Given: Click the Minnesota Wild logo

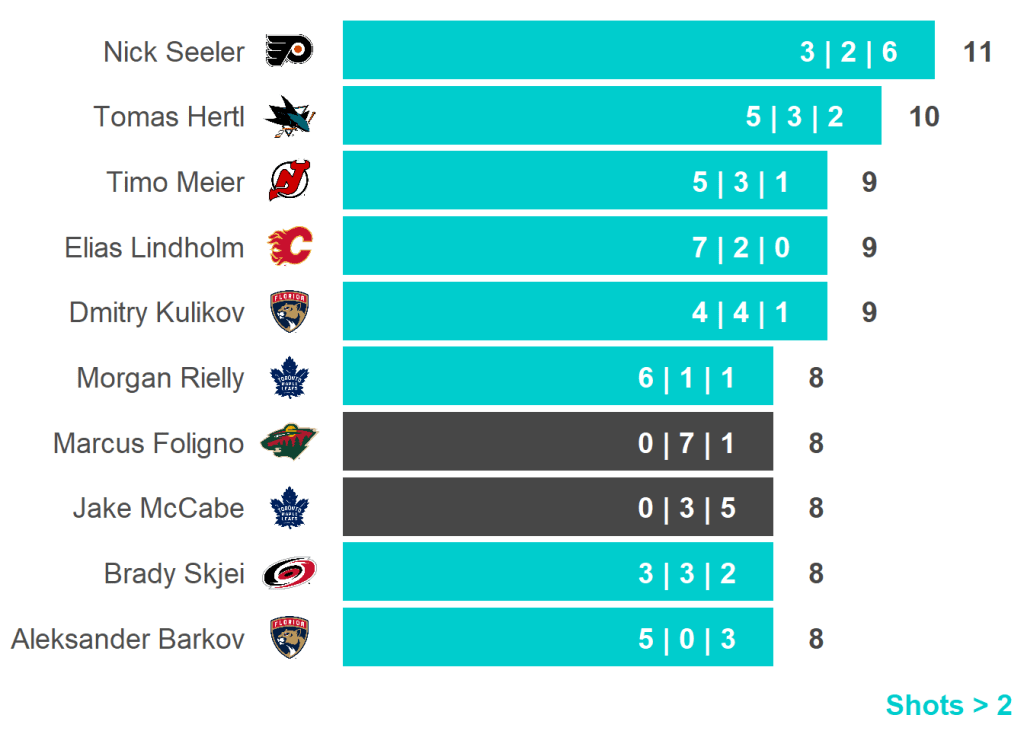Looking at the screenshot, I should (x=289, y=442).
